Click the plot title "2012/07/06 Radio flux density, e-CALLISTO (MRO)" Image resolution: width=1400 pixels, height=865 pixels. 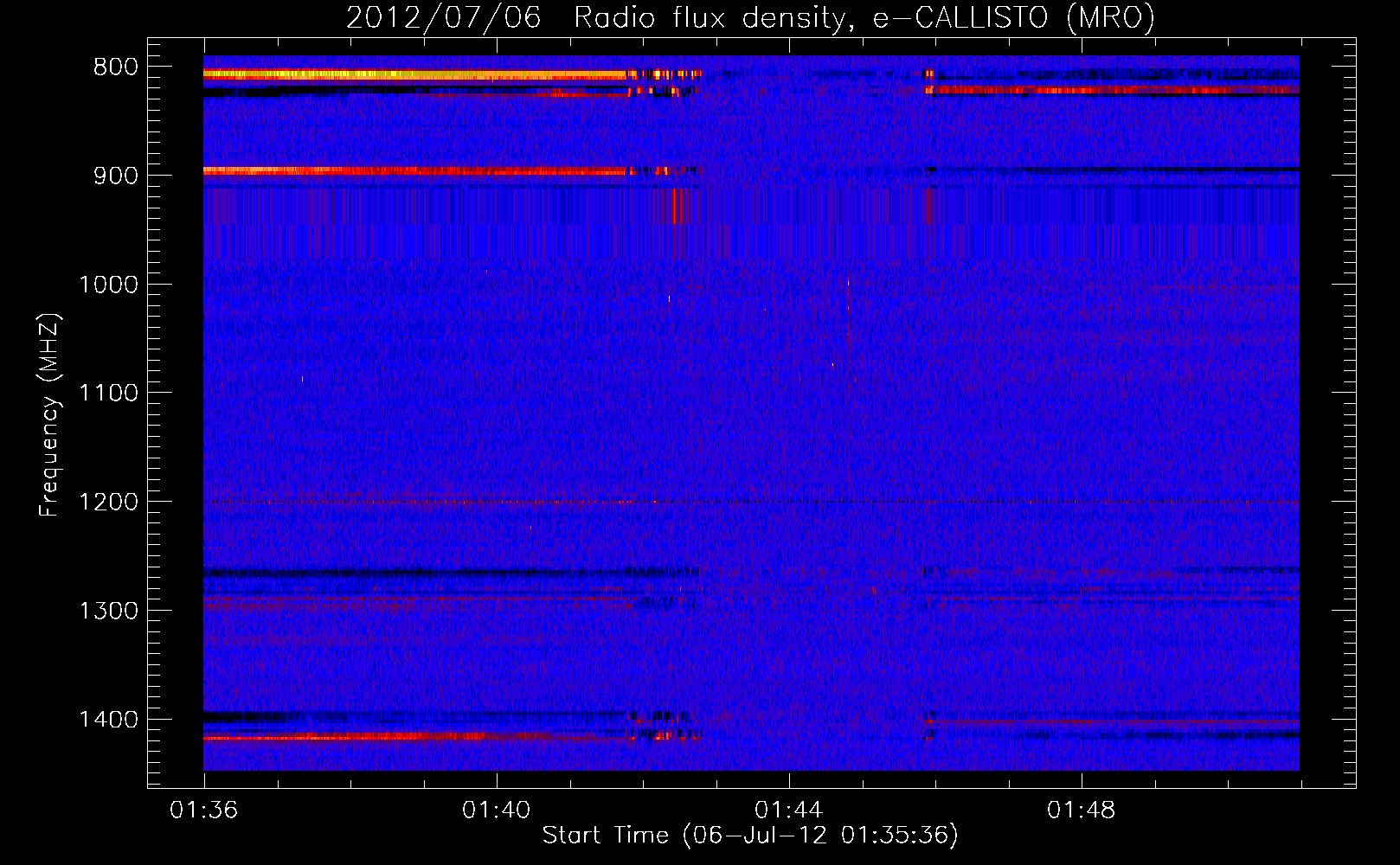pyautogui.click(x=750, y=17)
